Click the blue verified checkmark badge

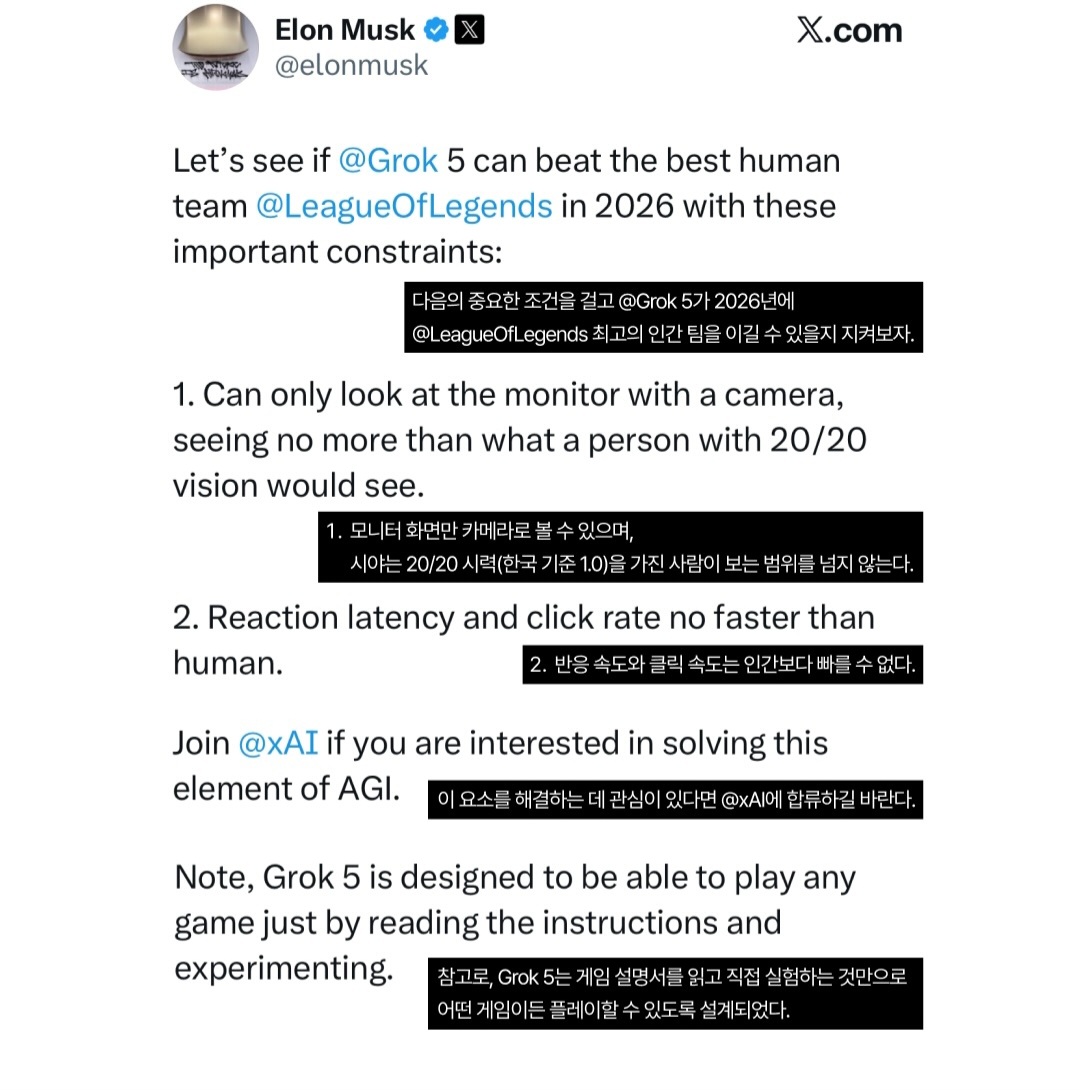[x=436, y=31]
